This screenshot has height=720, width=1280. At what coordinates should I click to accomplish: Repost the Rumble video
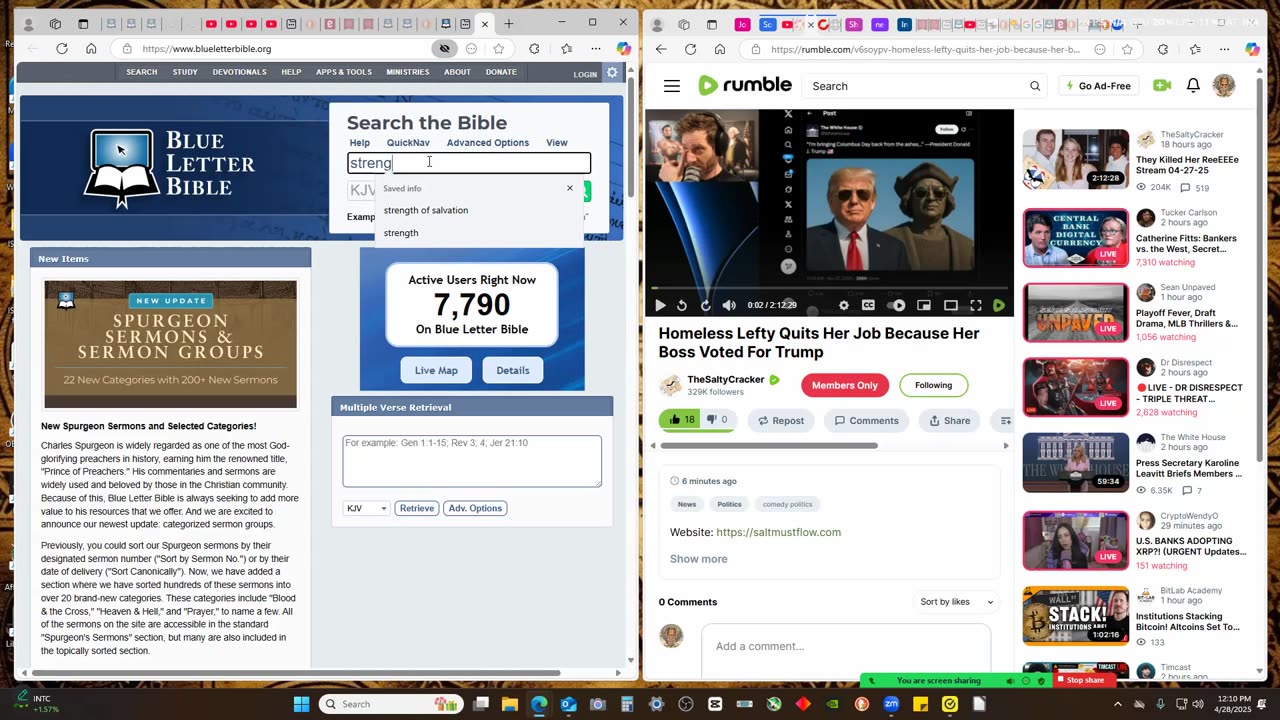click(781, 421)
